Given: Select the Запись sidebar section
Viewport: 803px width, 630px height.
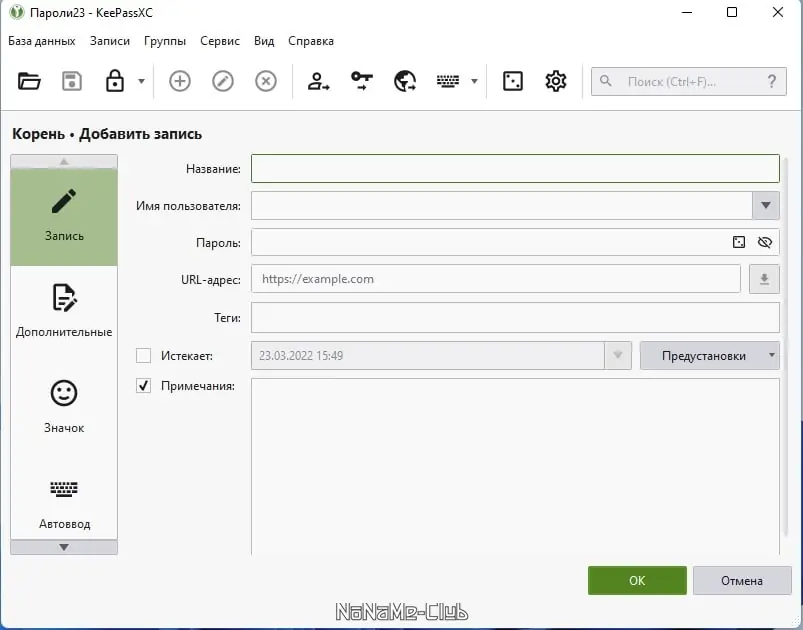Looking at the screenshot, I should 64,217.
